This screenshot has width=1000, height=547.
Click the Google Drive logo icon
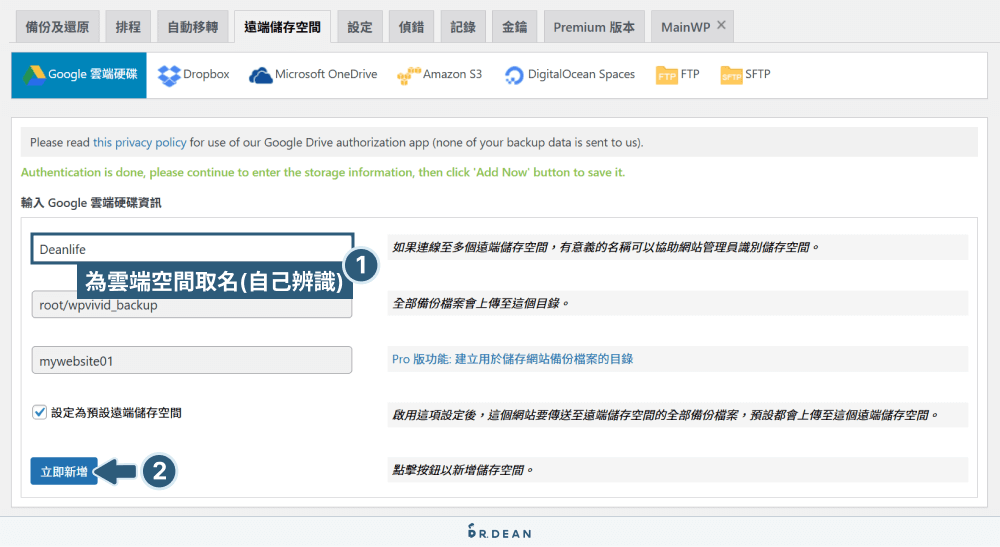pos(34,75)
